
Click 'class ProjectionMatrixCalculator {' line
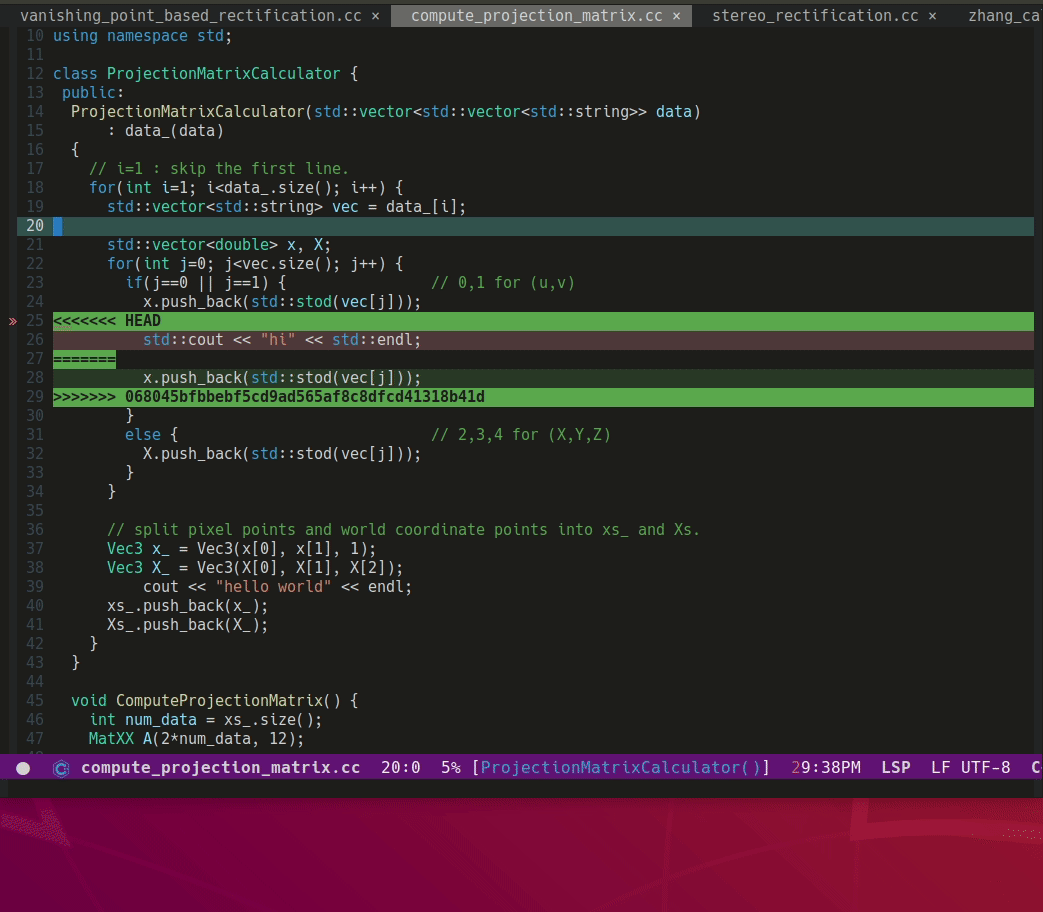click(206, 74)
